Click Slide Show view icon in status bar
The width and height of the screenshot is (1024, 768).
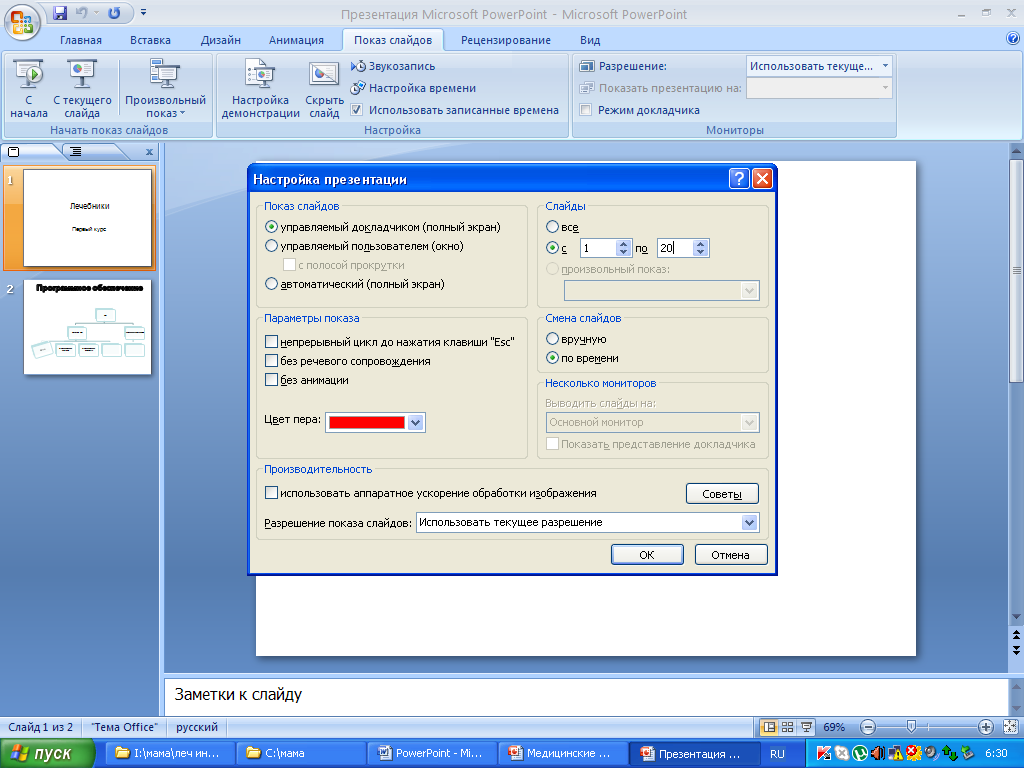tap(807, 727)
